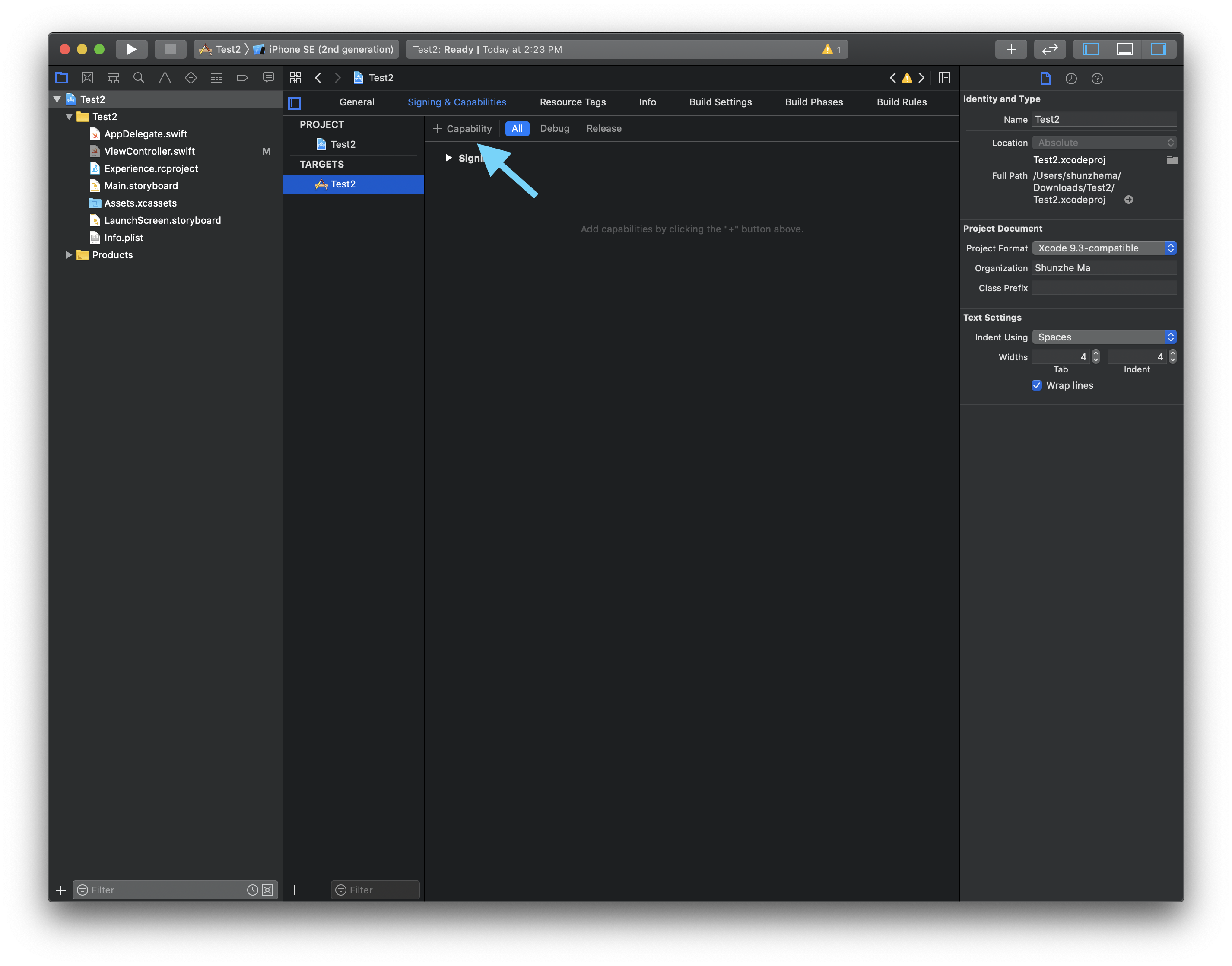Filter capabilities by All
This screenshot has width=1232, height=966.
coord(517,129)
